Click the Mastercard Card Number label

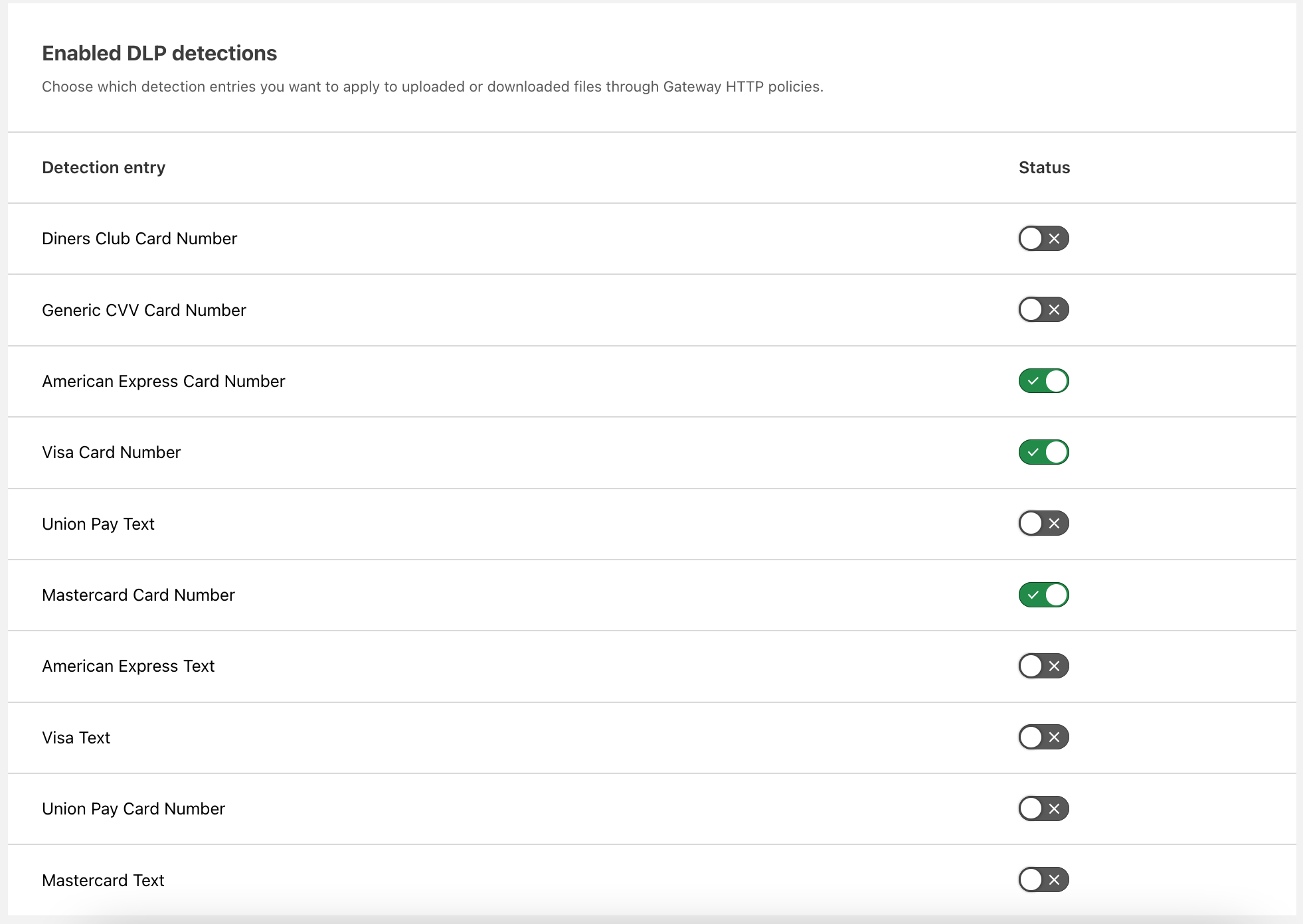coord(138,595)
